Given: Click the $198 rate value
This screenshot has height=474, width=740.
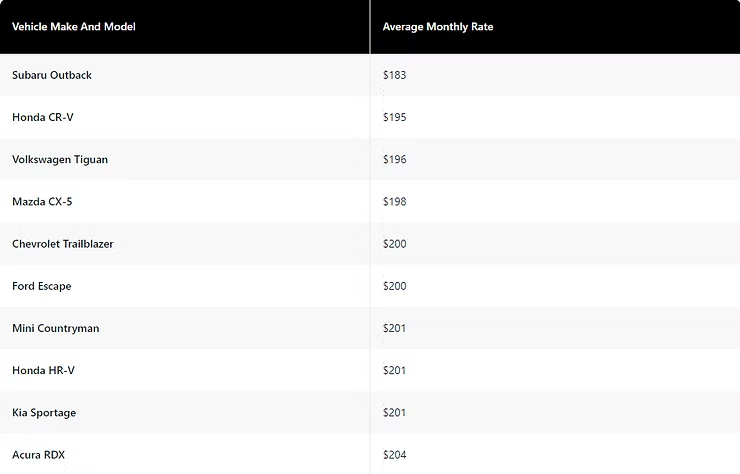Looking at the screenshot, I should 394,202.
